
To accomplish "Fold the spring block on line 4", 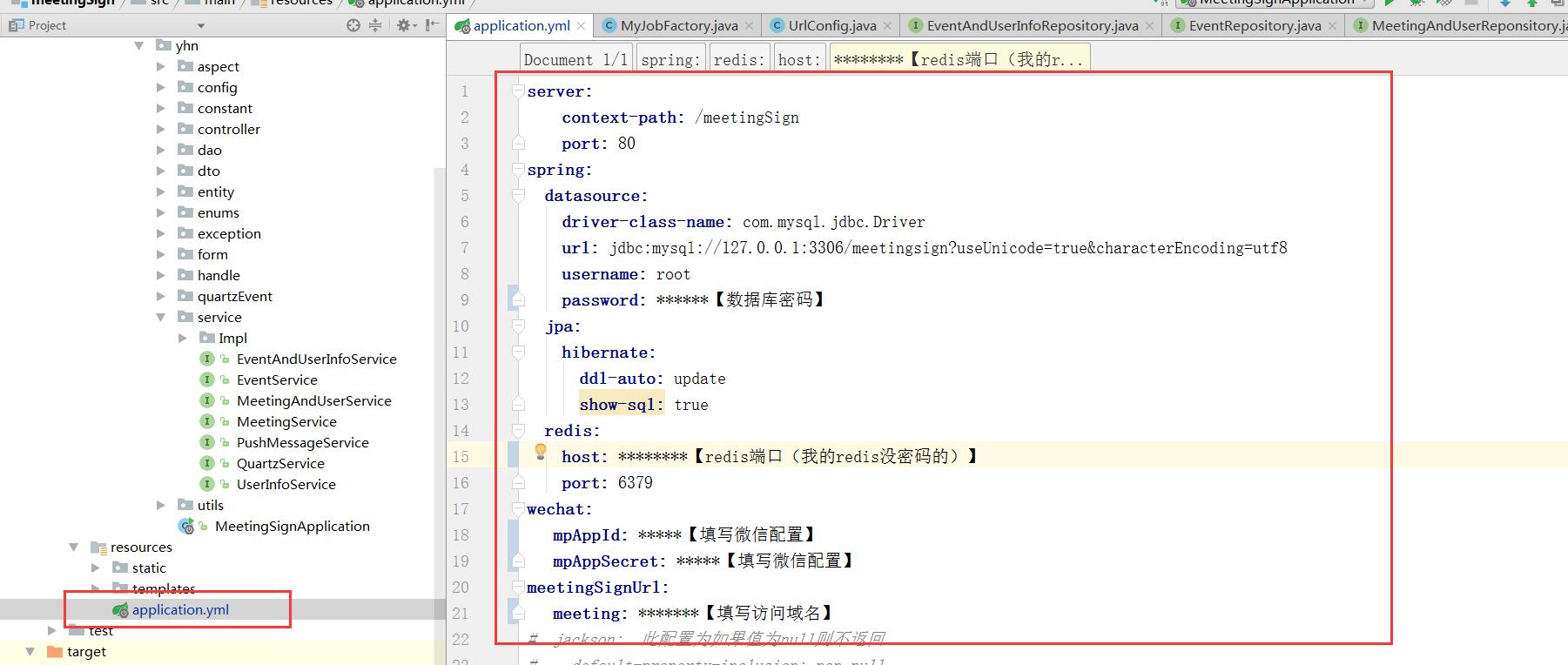I will point(518,169).
